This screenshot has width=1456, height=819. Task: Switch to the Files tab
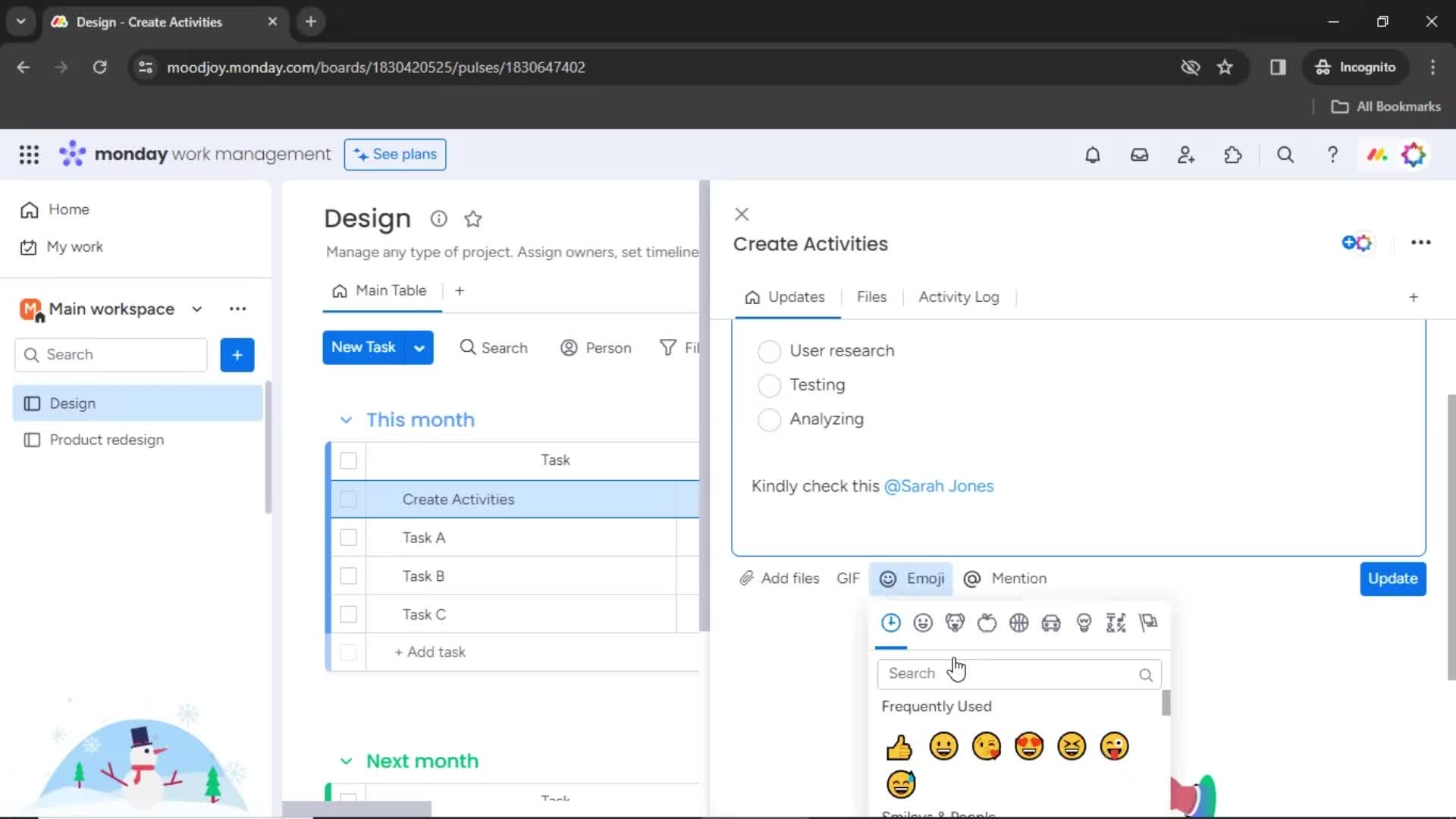click(x=870, y=296)
